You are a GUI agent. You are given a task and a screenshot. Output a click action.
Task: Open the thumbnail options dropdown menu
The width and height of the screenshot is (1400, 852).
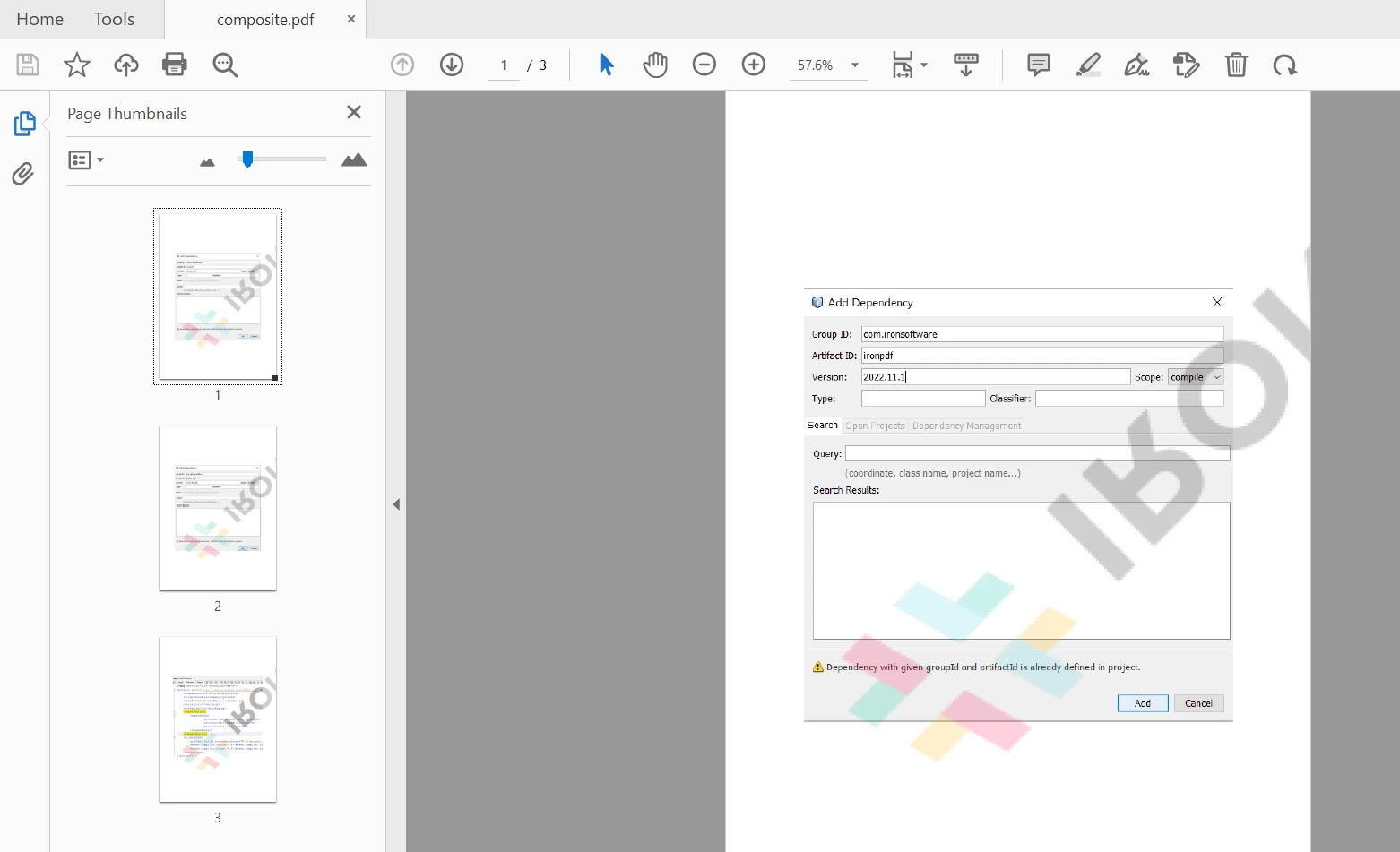pos(86,159)
